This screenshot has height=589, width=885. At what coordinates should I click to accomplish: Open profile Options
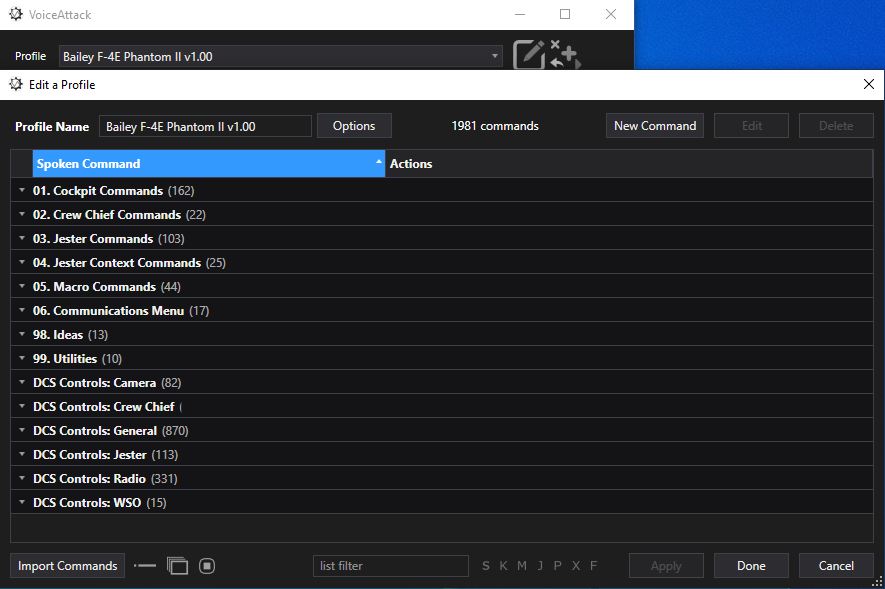point(354,126)
